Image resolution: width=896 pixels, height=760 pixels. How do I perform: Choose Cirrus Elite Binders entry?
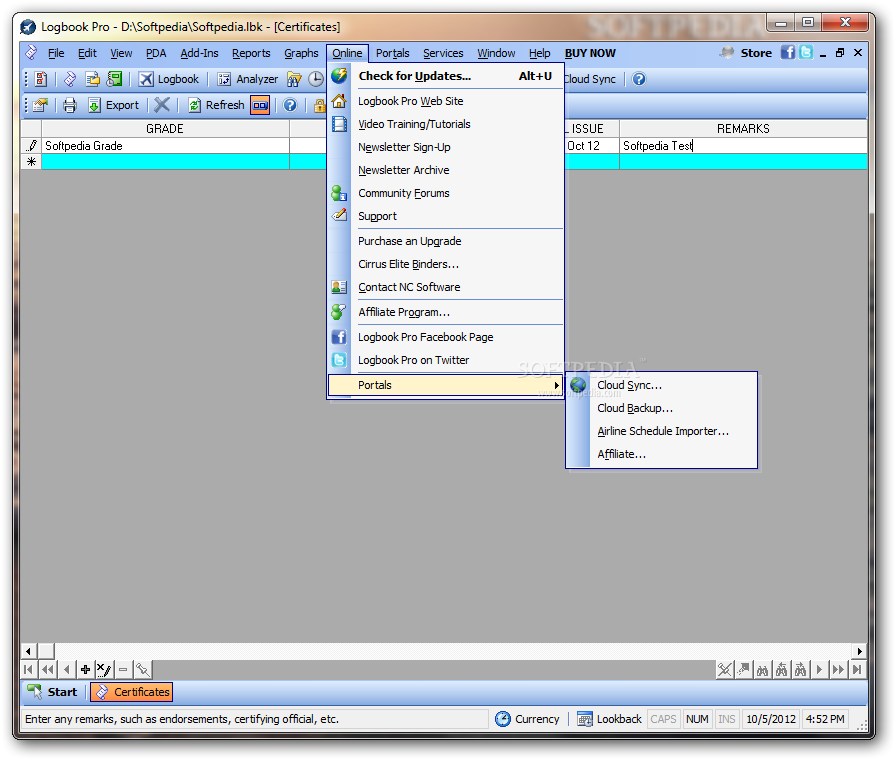[446, 264]
